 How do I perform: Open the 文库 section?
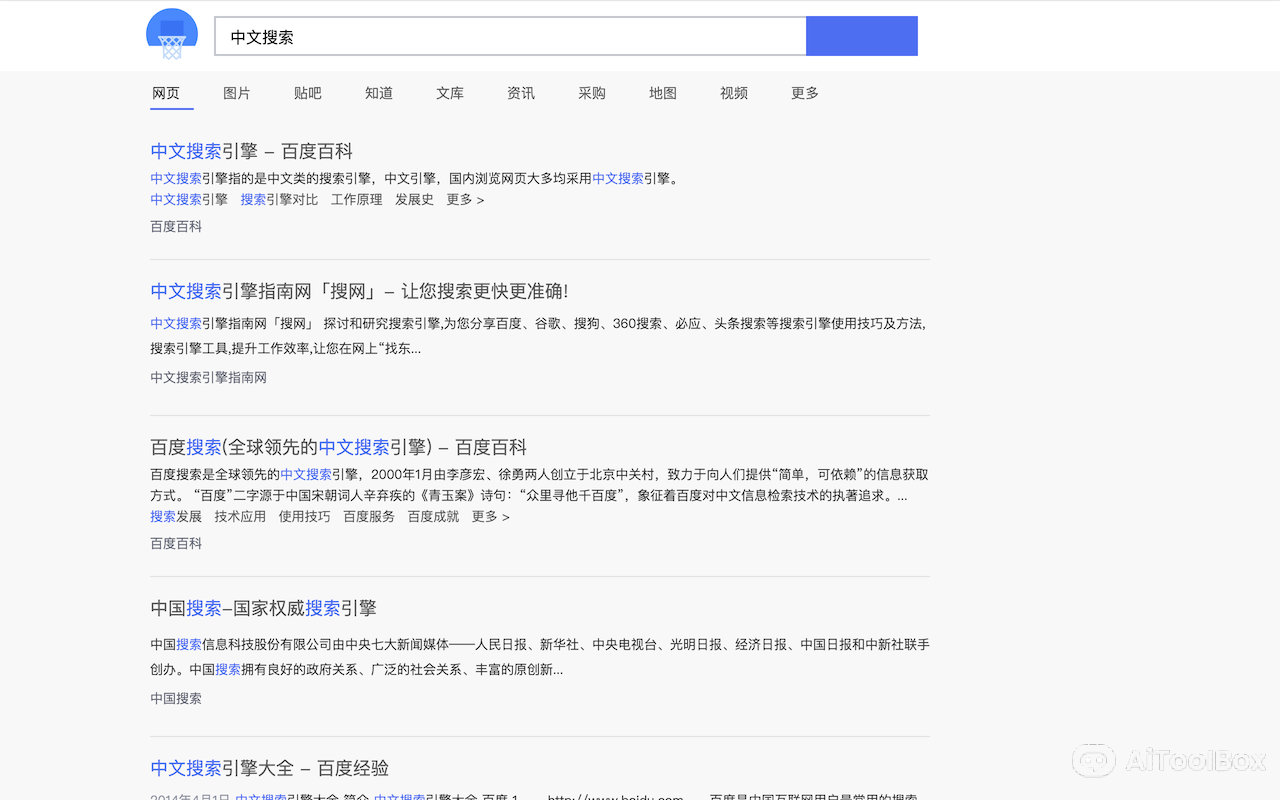(450, 93)
